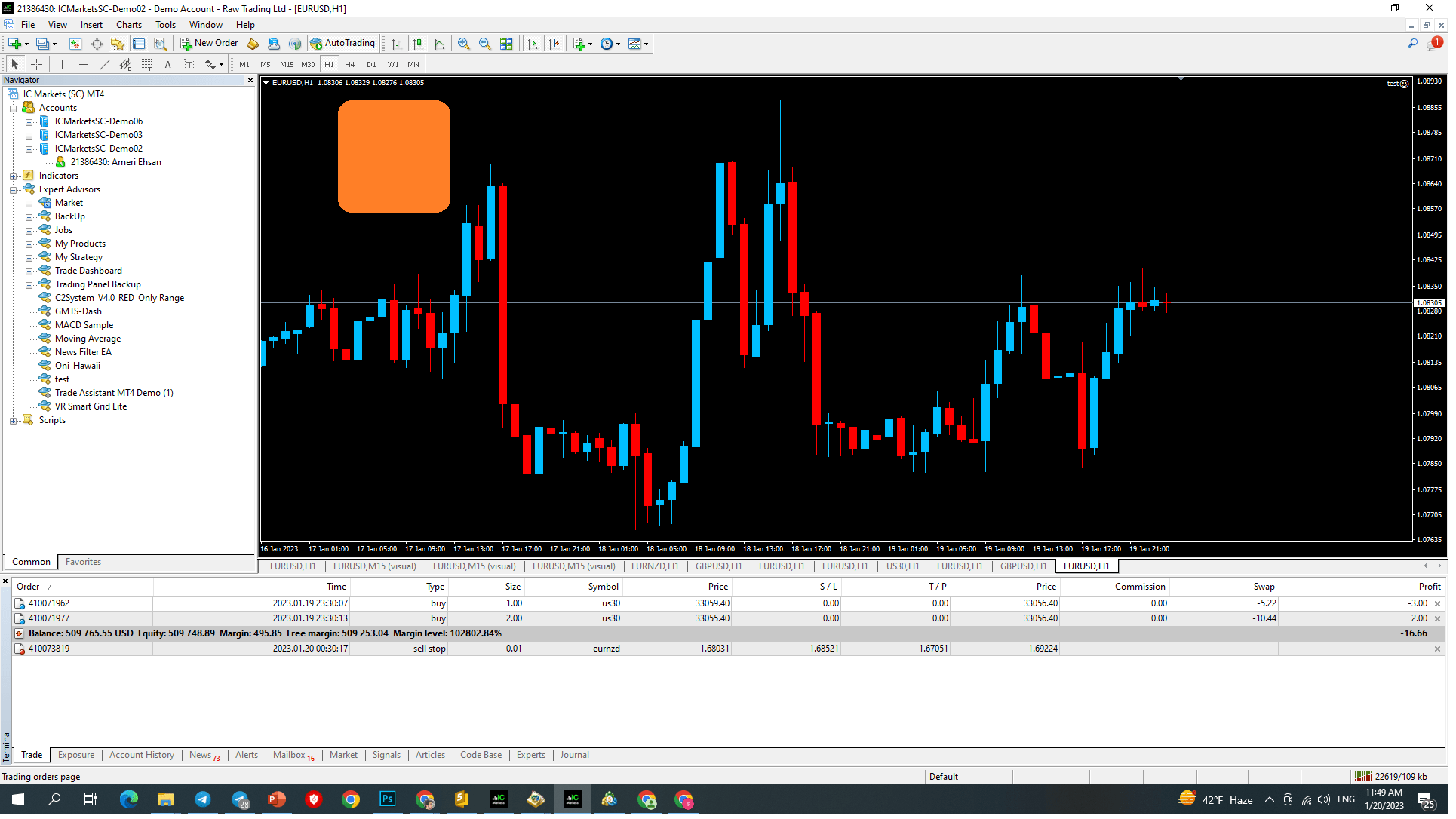The image size is (1456, 819).
Task: Select the Crosshair tool
Action: [x=35, y=64]
